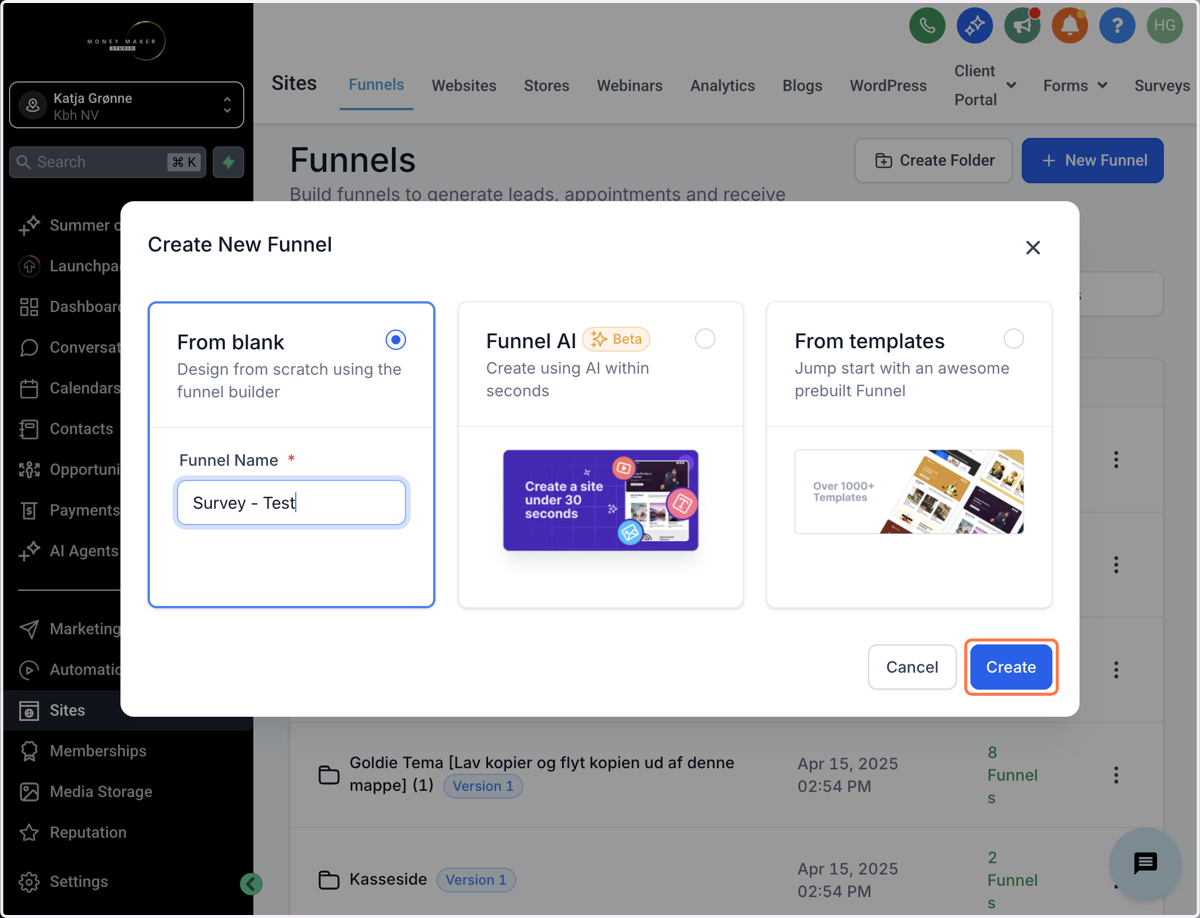1200x918 pixels.
Task: Switch to the Stores tab
Action: click(x=546, y=86)
